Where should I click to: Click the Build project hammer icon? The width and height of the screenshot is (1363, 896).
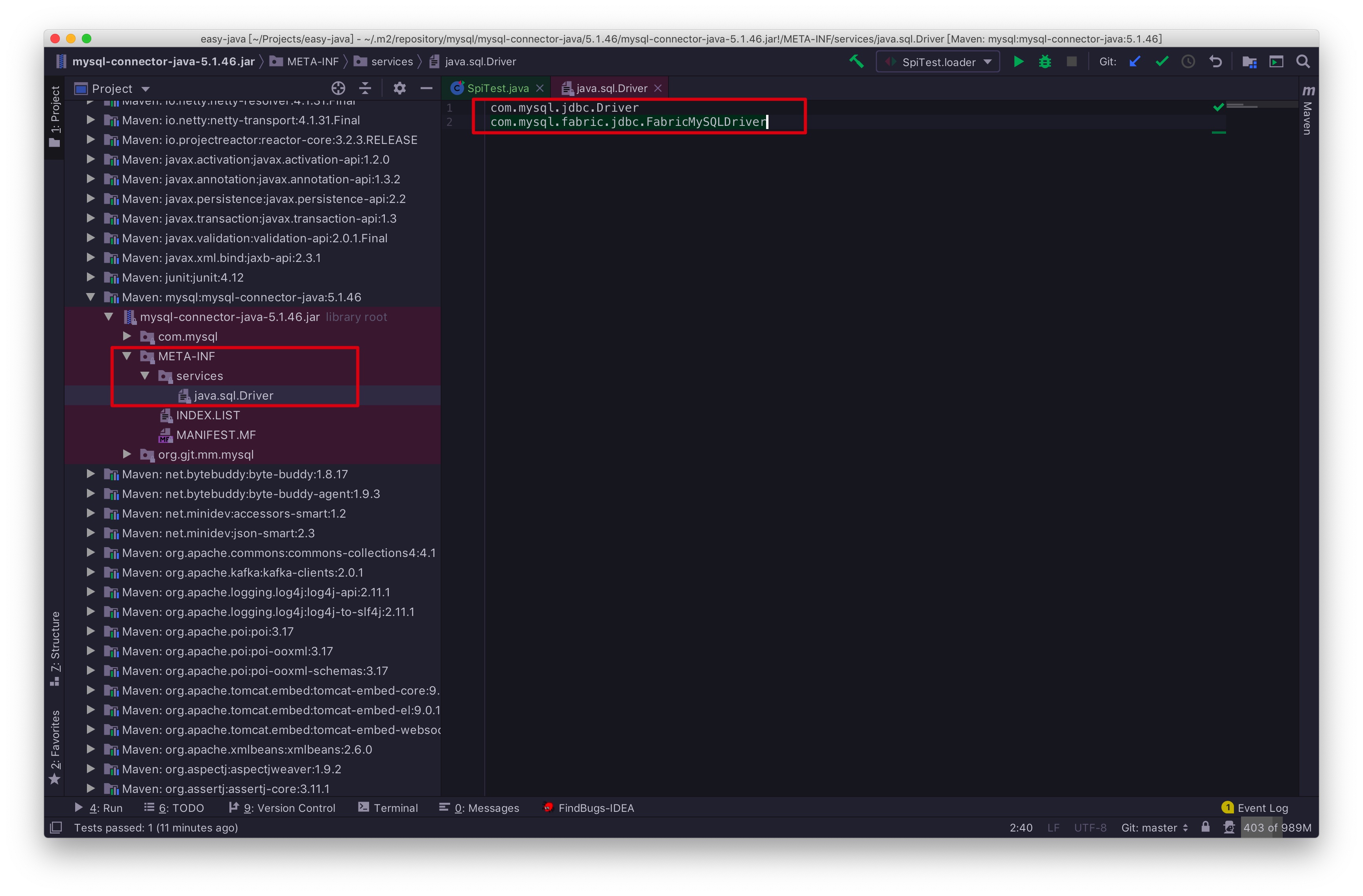[x=856, y=61]
